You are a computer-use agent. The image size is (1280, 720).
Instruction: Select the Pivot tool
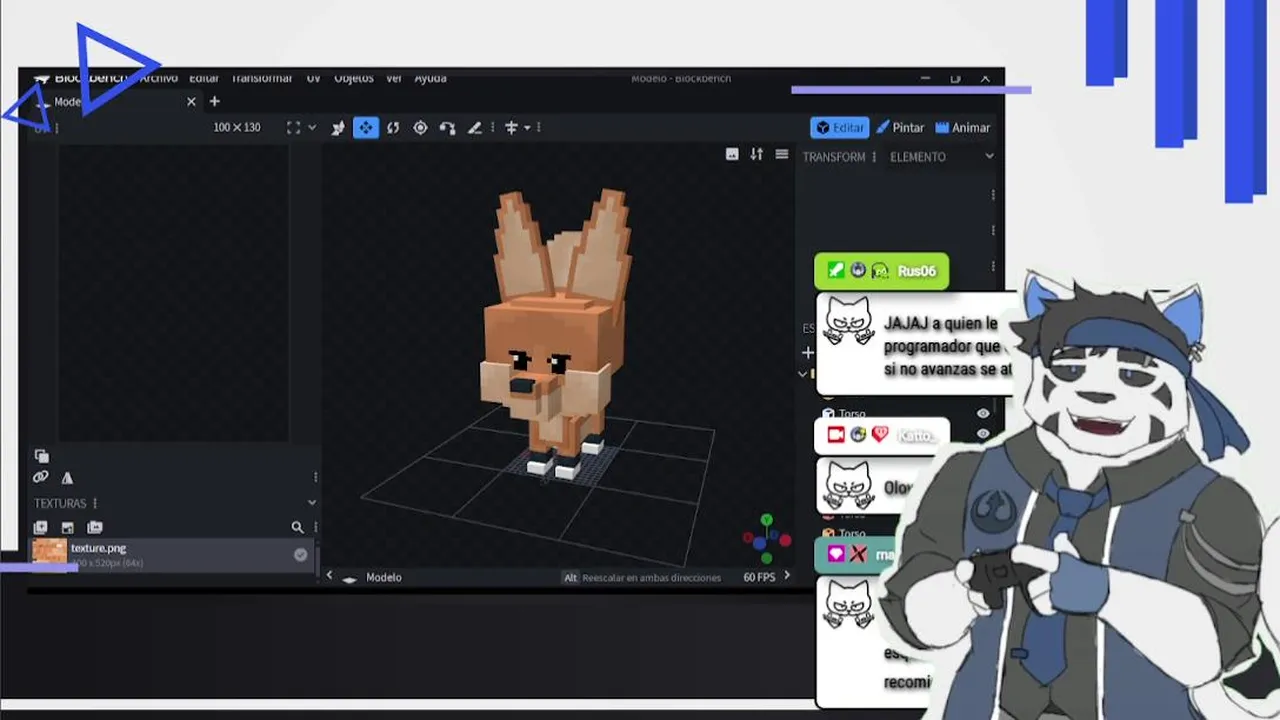point(420,127)
